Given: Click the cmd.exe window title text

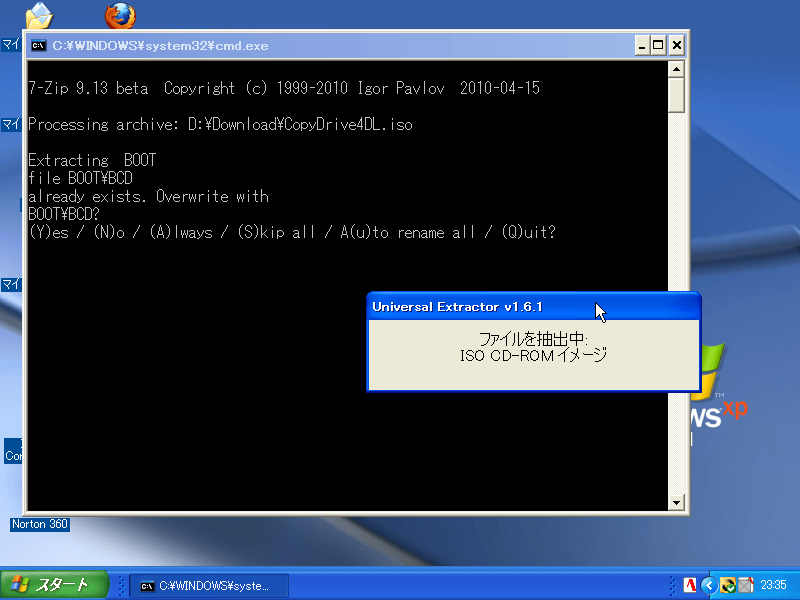Looking at the screenshot, I should pyautogui.click(x=160, y=46).
